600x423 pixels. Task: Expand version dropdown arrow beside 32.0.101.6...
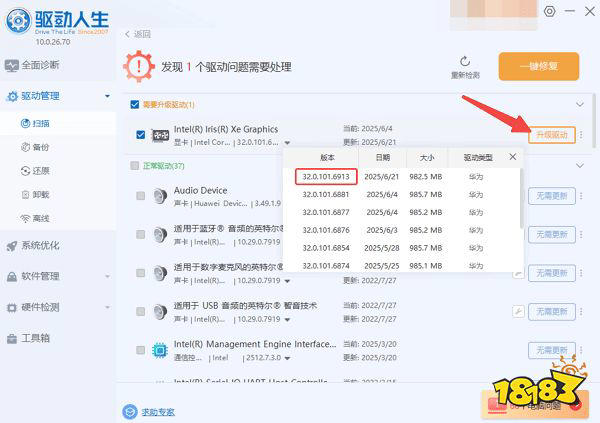point(287,143)
